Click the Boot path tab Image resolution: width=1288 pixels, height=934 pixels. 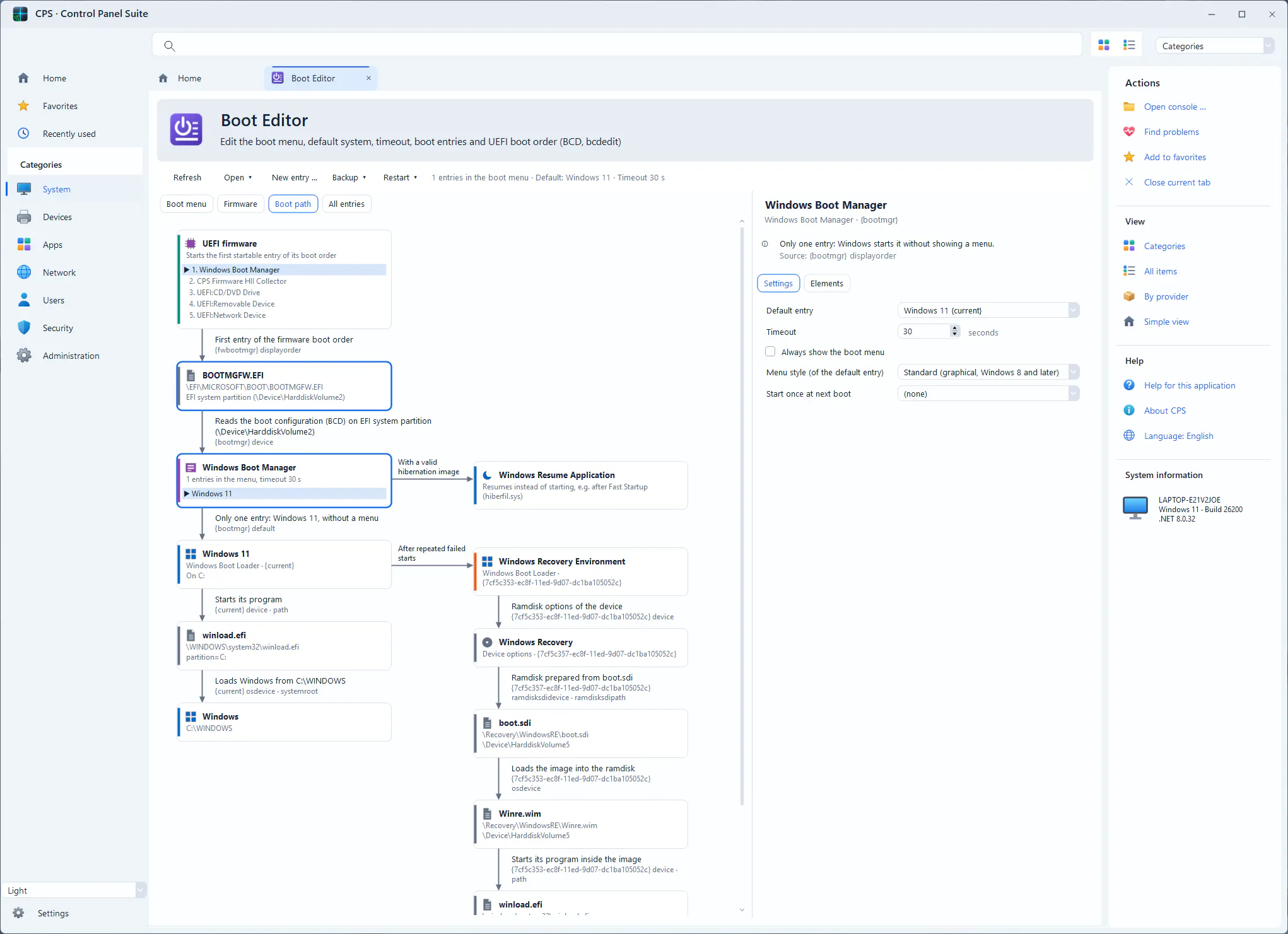pyautogui.click(x=293, y=204)
